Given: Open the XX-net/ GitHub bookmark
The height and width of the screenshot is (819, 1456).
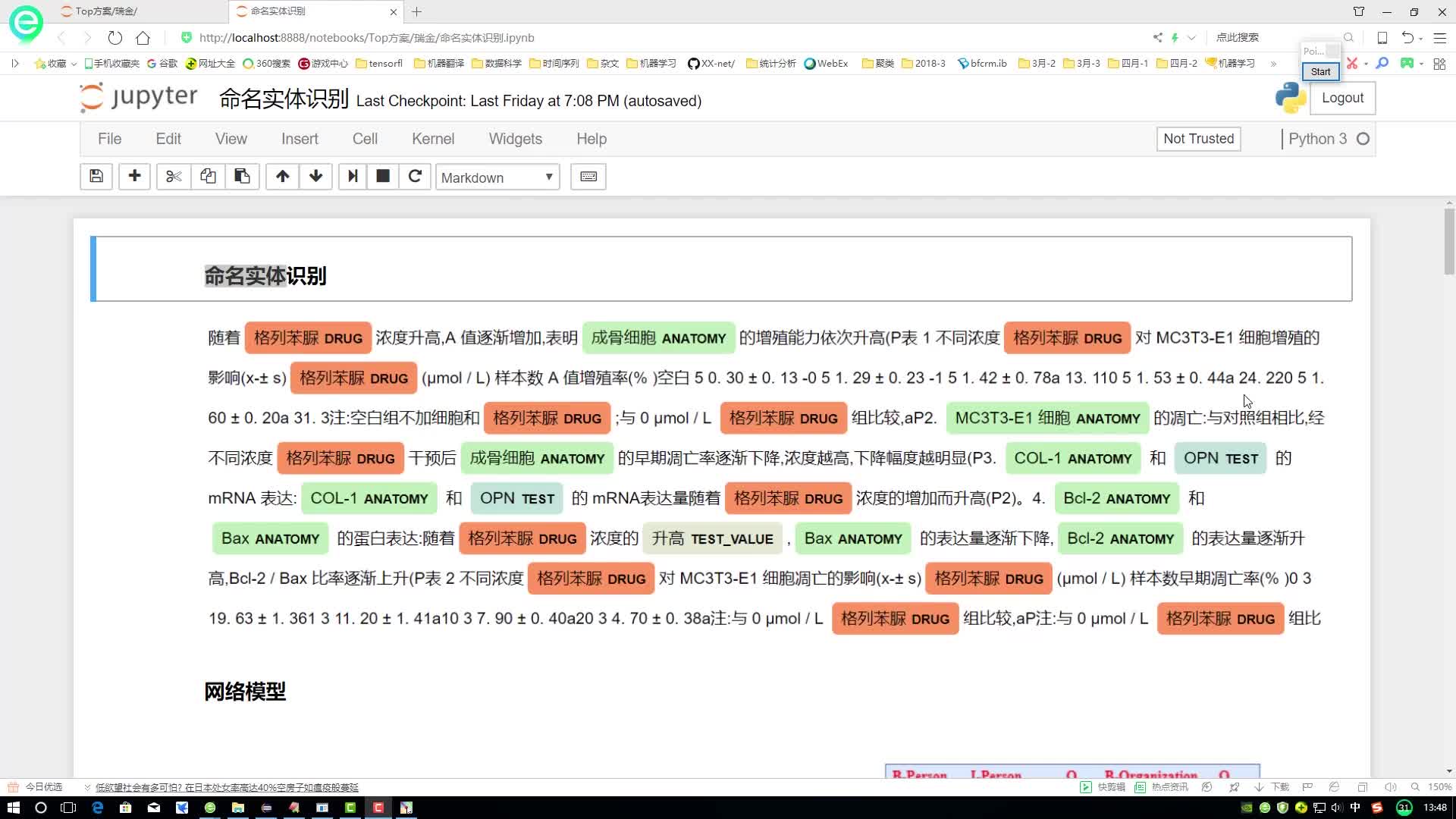Looking at the screenshot, I should (x=711, y=64).
